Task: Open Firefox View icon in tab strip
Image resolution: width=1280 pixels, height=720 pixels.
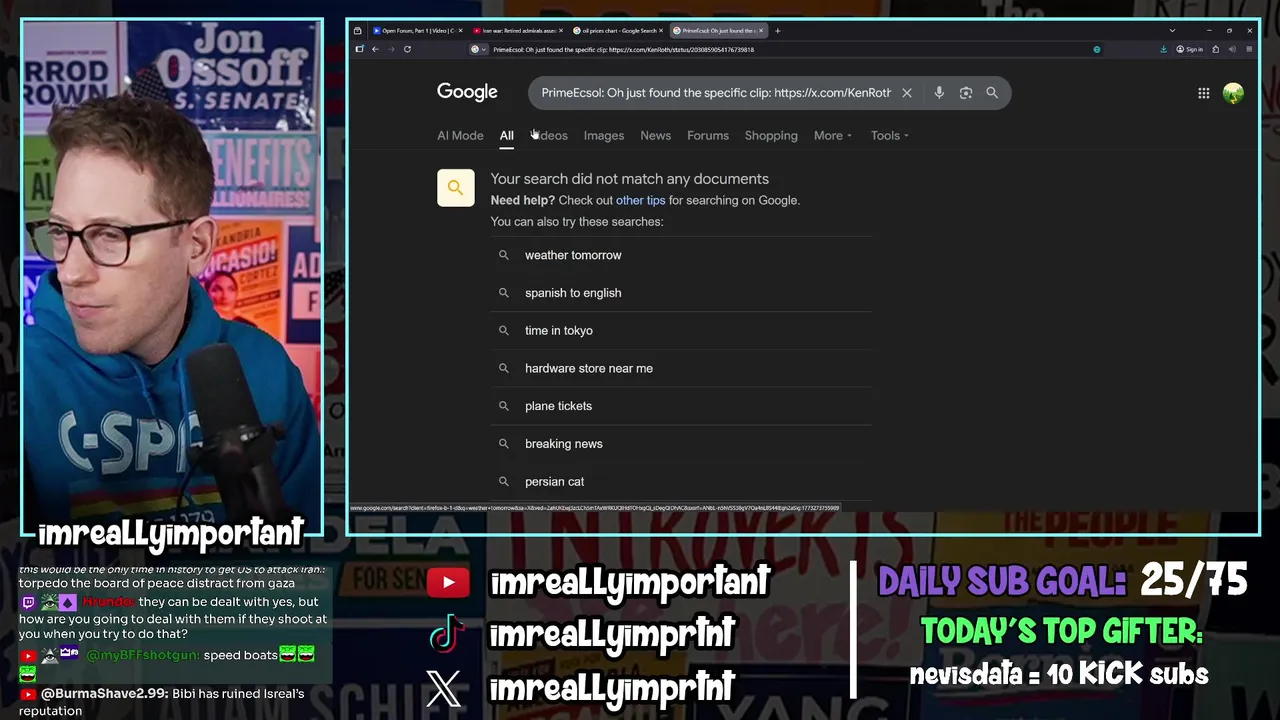Action: pos(357,30)
